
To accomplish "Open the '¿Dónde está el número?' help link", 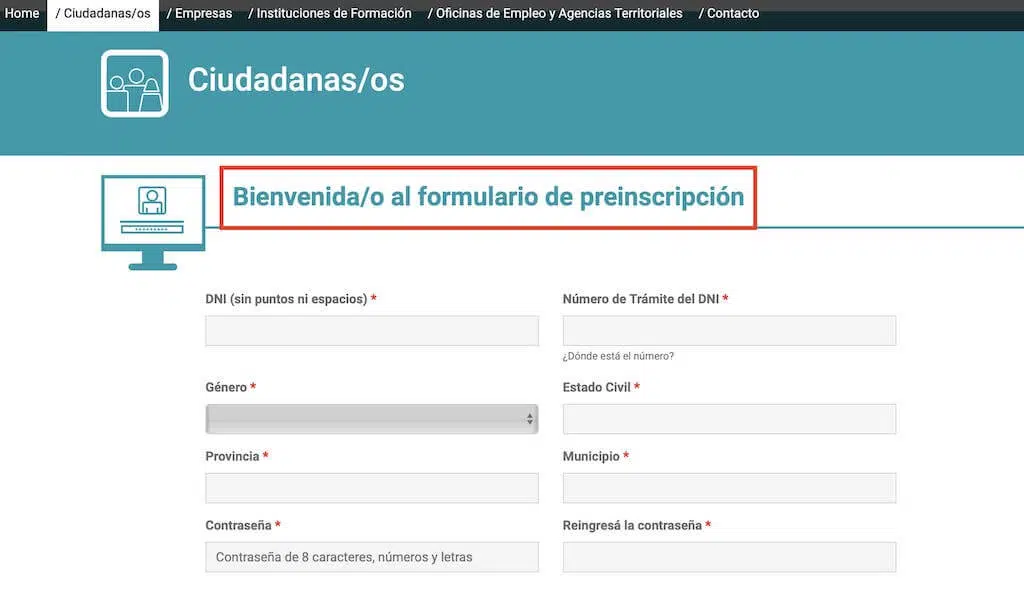I will click(617, 356).
